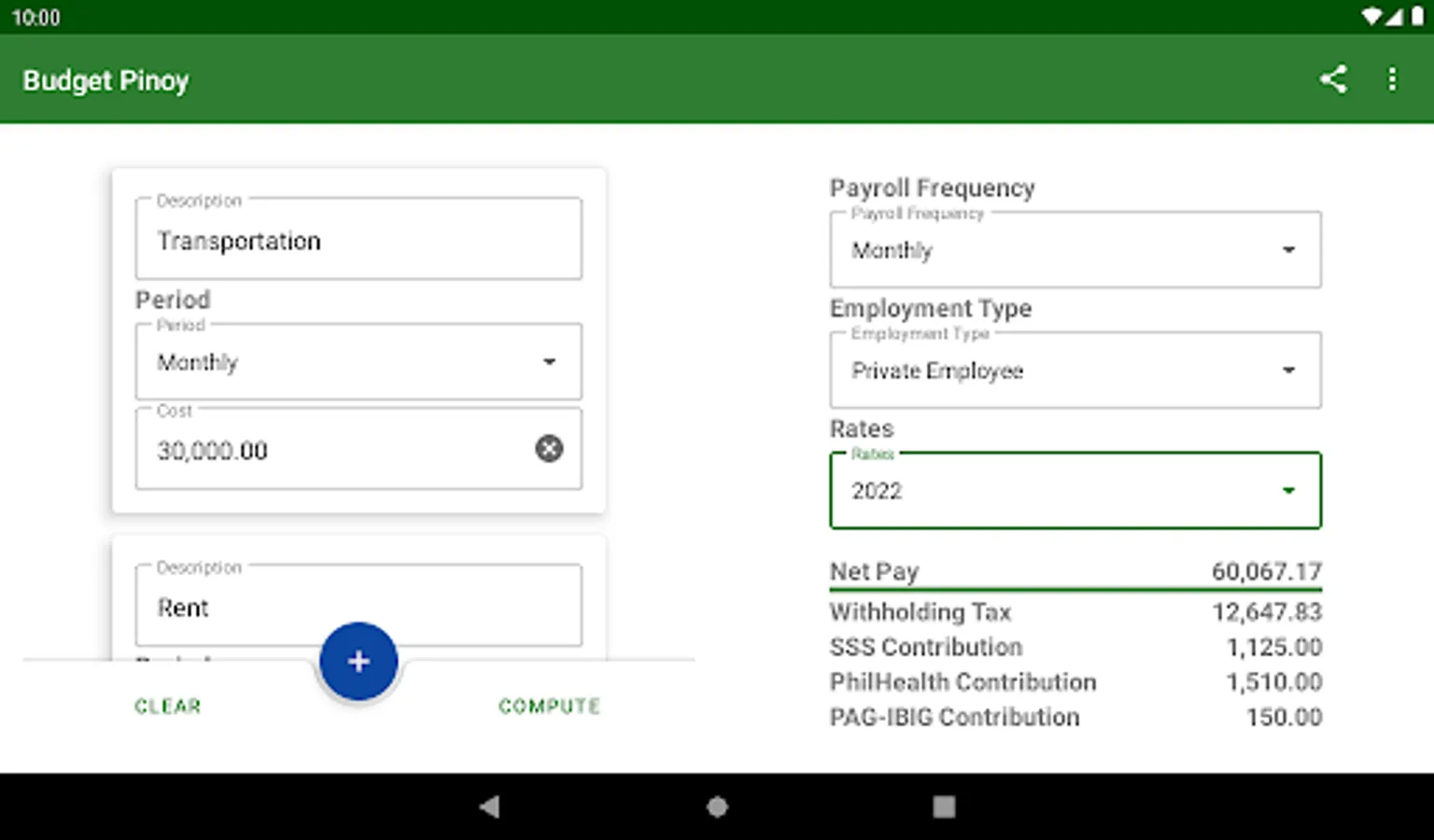Tap the Android home navigation button
This screenshot has width=1434, height=840.
pos(717,806)
